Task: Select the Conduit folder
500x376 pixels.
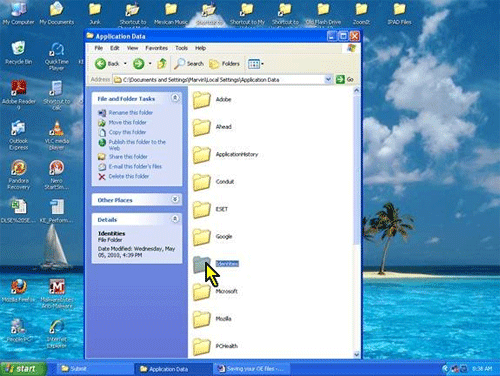Action: pos(213,181)
